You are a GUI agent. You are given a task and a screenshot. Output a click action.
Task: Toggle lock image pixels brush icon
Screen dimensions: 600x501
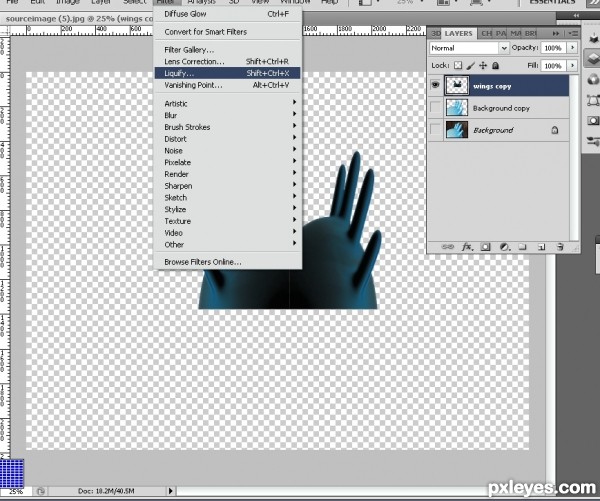pyautogui.click(x=470, y=65)
